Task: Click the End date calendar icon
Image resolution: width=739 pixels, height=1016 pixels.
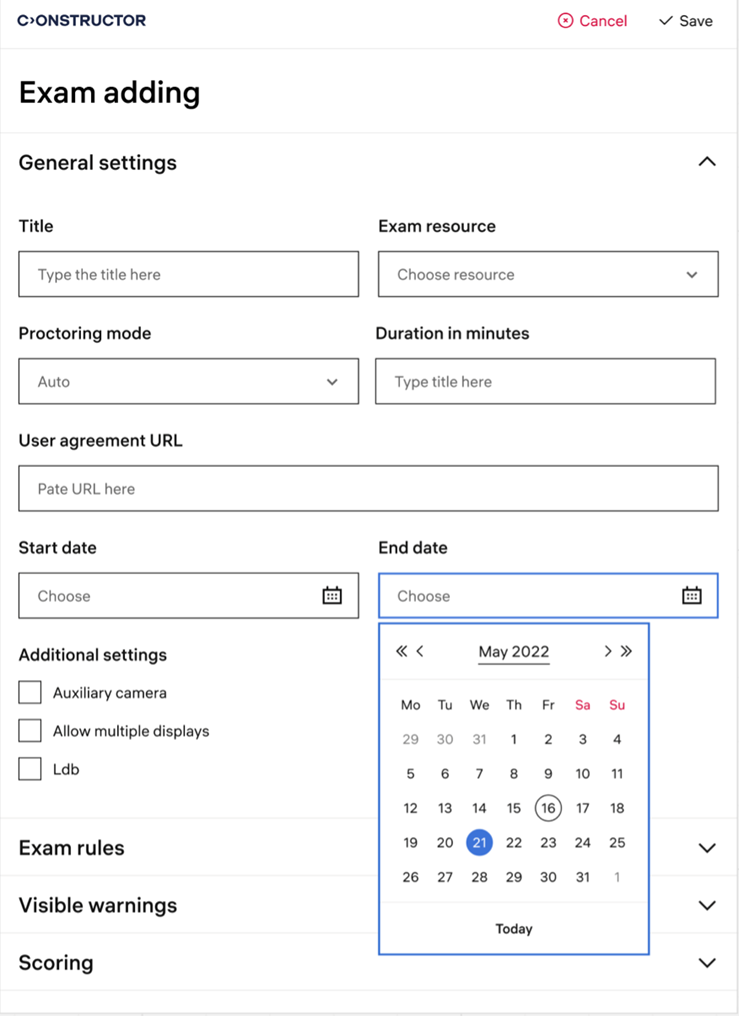Action: point(691,596)
